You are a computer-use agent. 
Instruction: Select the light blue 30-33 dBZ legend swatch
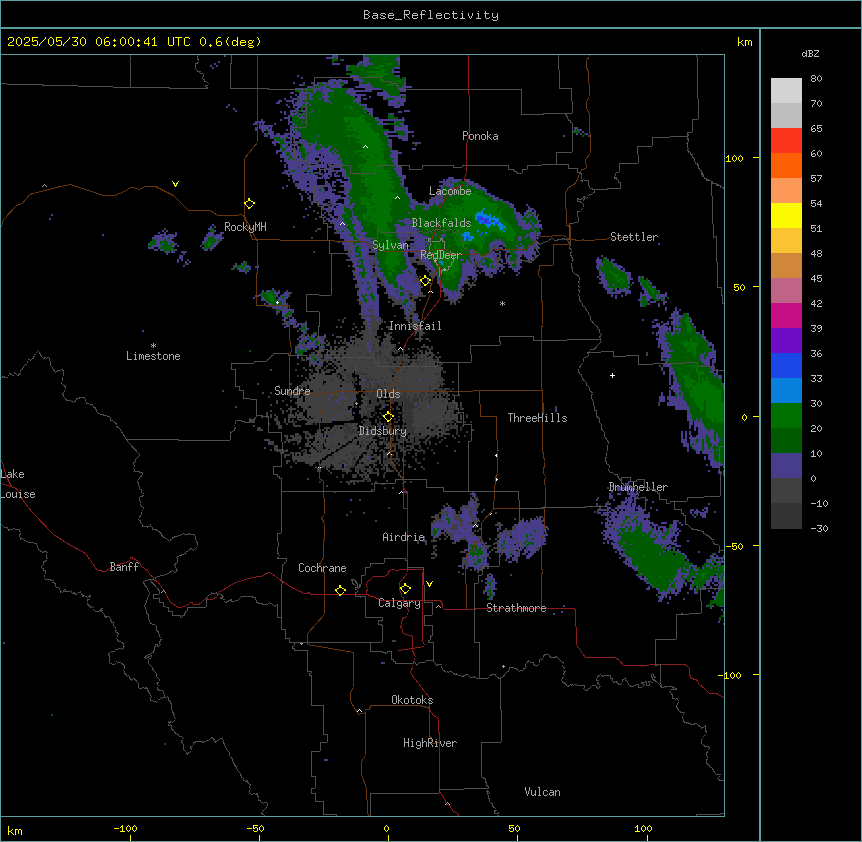pos(786,390)
